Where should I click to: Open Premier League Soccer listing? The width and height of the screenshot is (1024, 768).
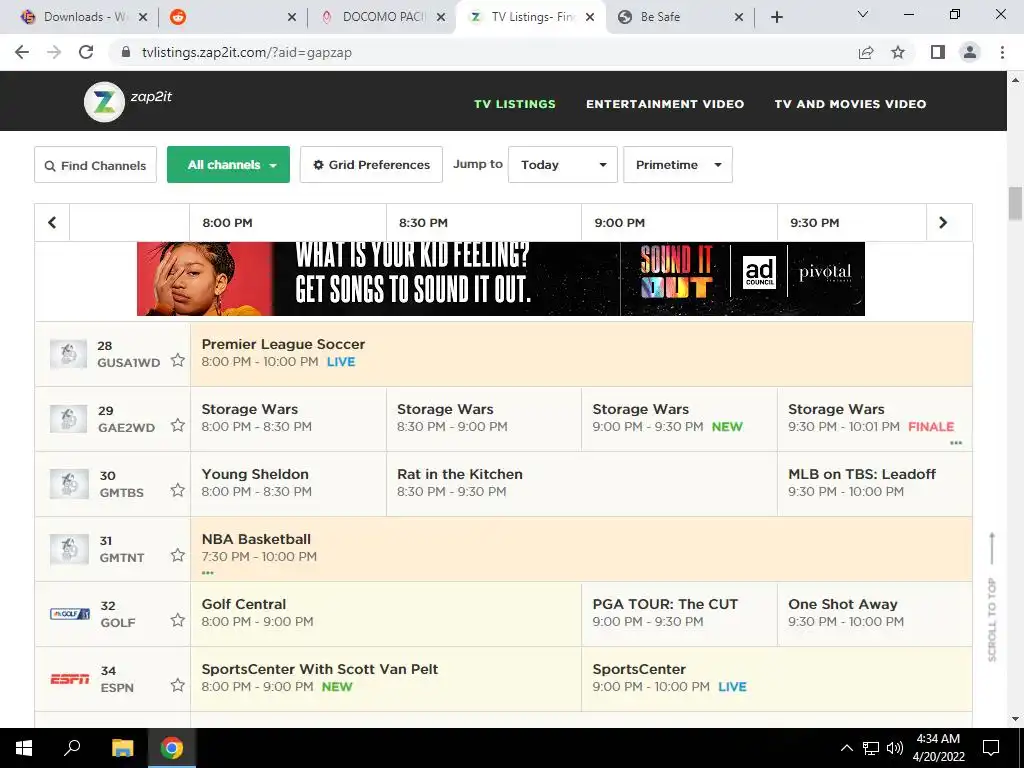(x=581, y=354)
